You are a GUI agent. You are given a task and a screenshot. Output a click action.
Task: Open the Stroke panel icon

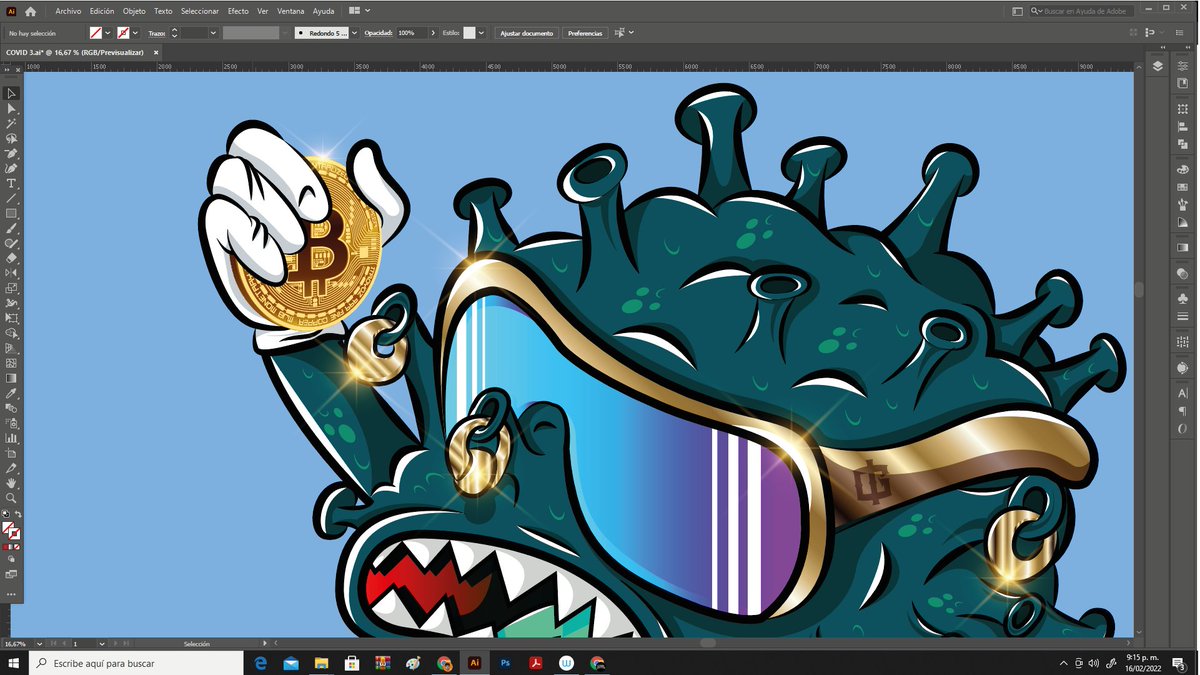click(1183, 316)
